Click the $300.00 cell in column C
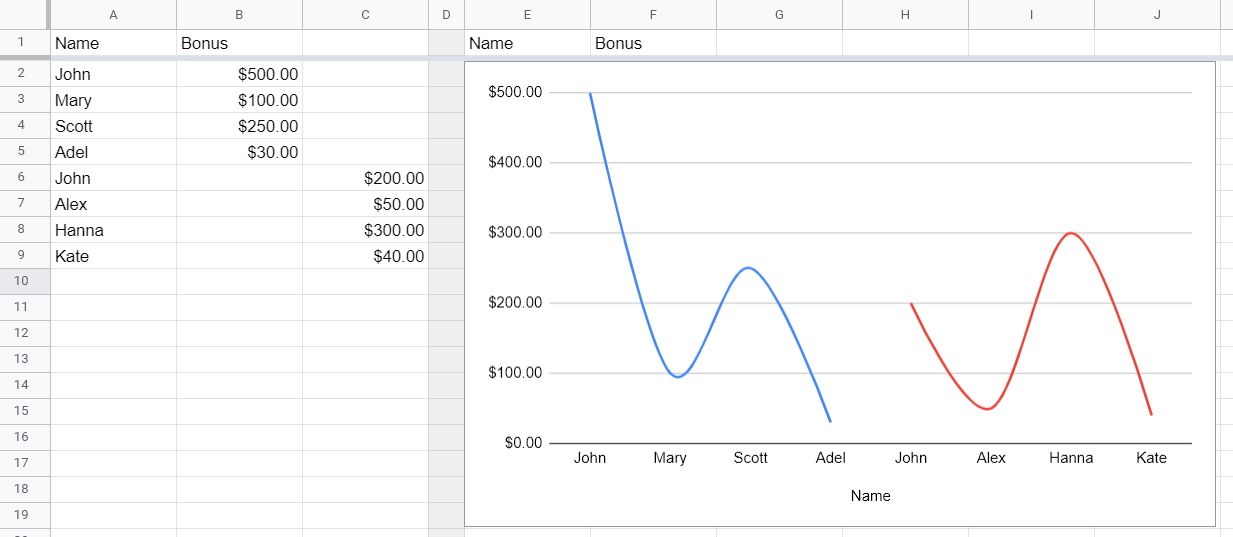The image size is (1233, 537). click(x=365, y=230)
